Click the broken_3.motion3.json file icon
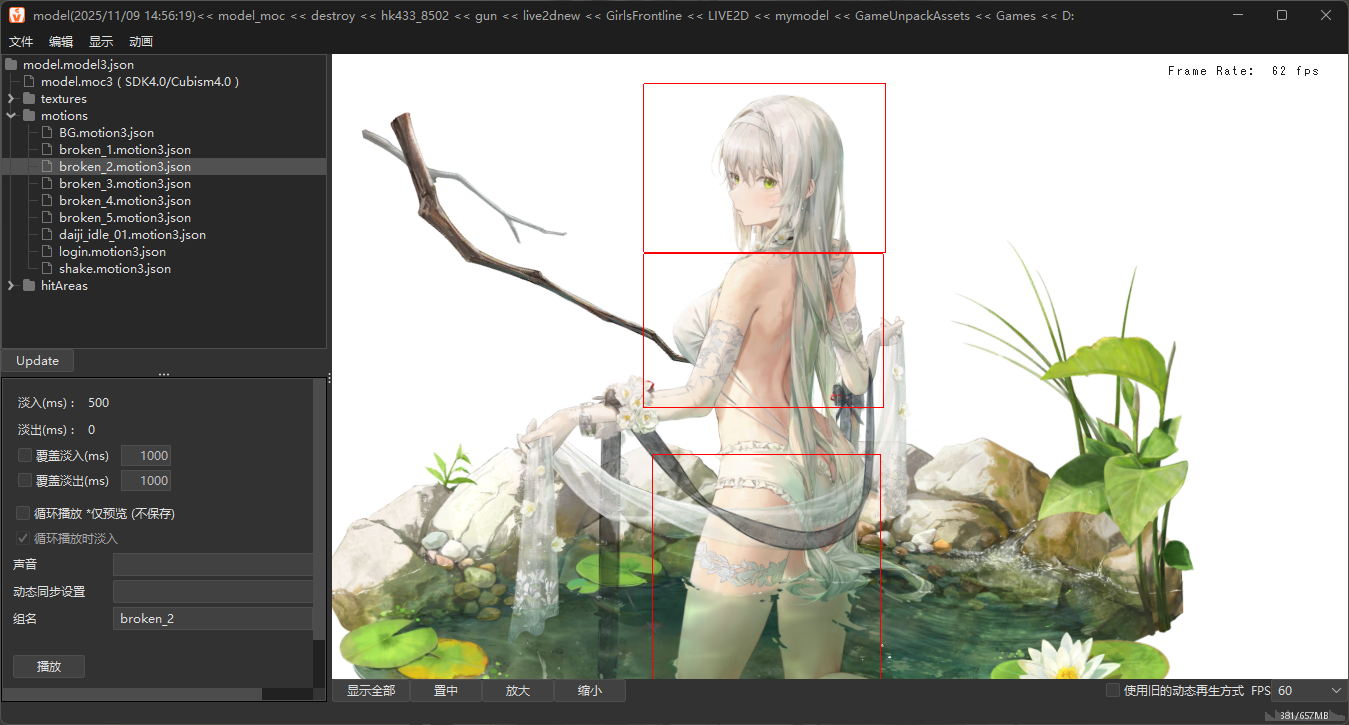Screen dimensions: 1349x725 pos(47,183)
